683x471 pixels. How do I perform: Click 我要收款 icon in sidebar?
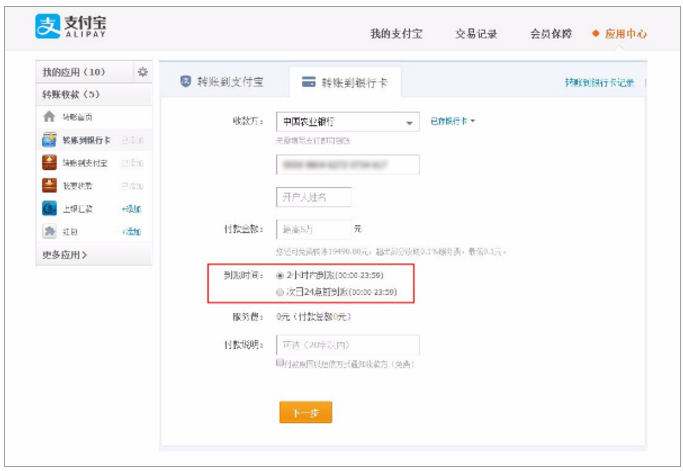pyautogui.click(x=49, y=185)
